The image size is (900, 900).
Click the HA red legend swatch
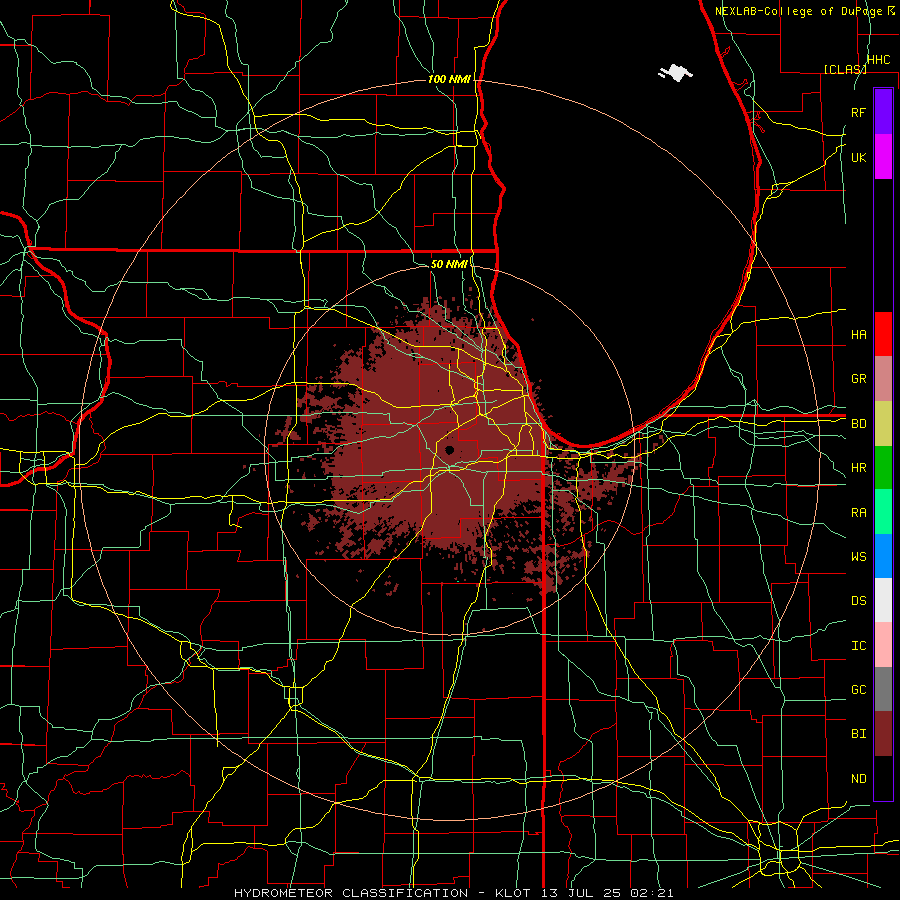[883, 334]
